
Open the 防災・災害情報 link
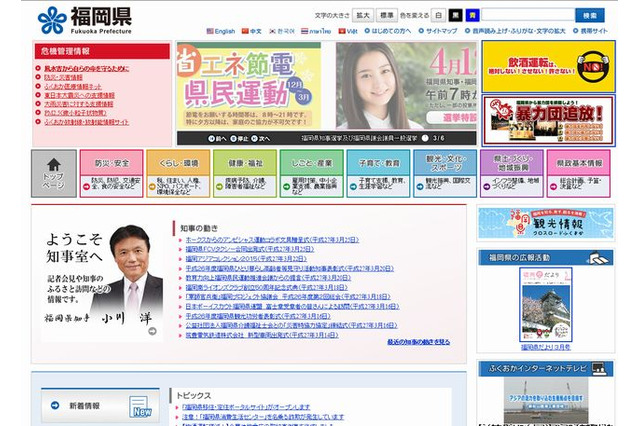coord(63,78)
